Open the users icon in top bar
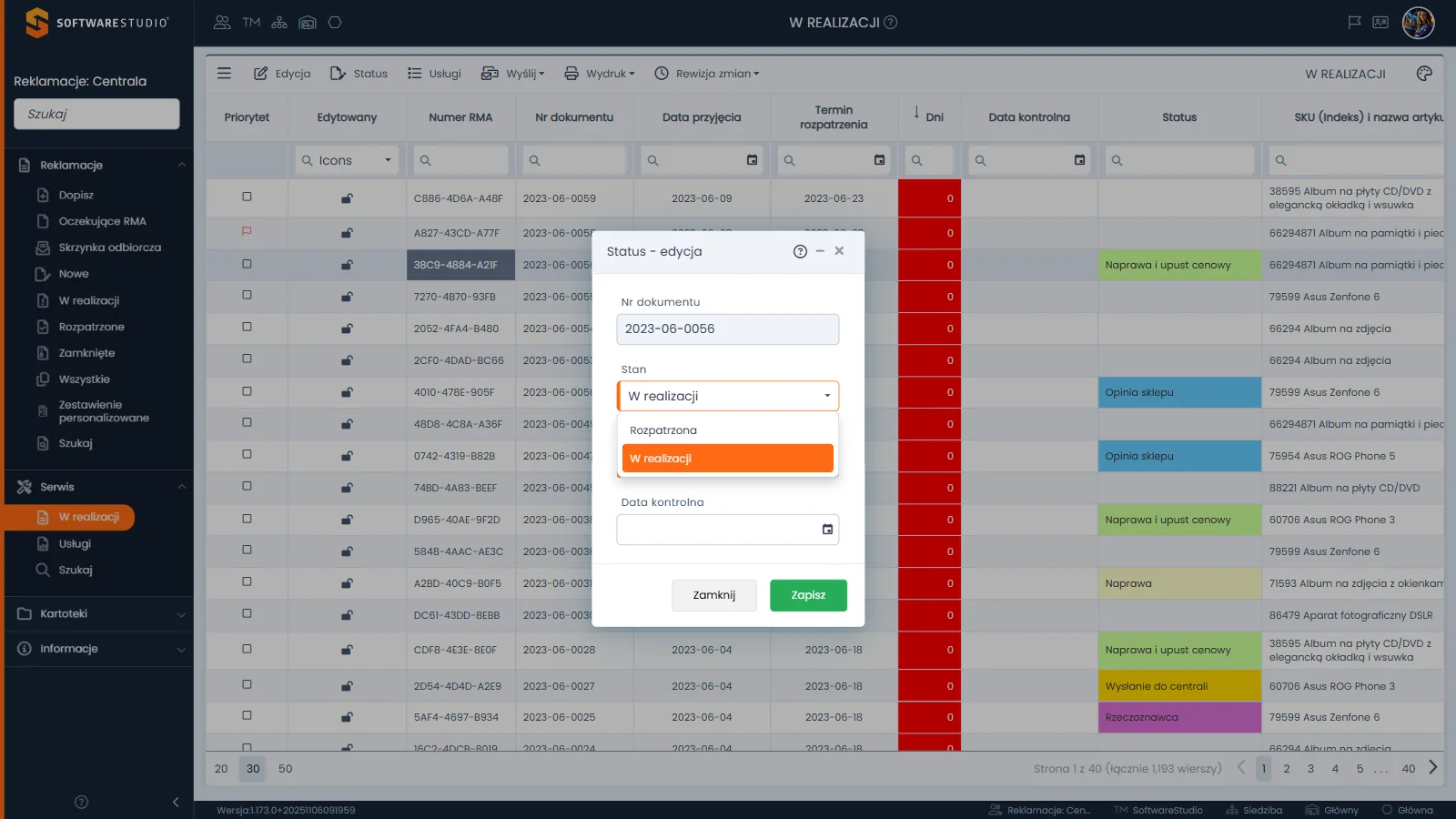 tap(222, 22)
